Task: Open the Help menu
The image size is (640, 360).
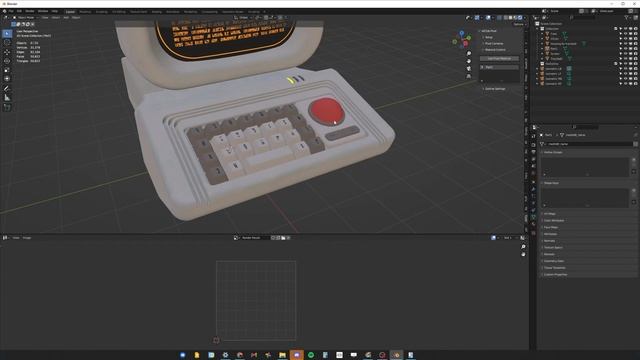Action: 54,11
